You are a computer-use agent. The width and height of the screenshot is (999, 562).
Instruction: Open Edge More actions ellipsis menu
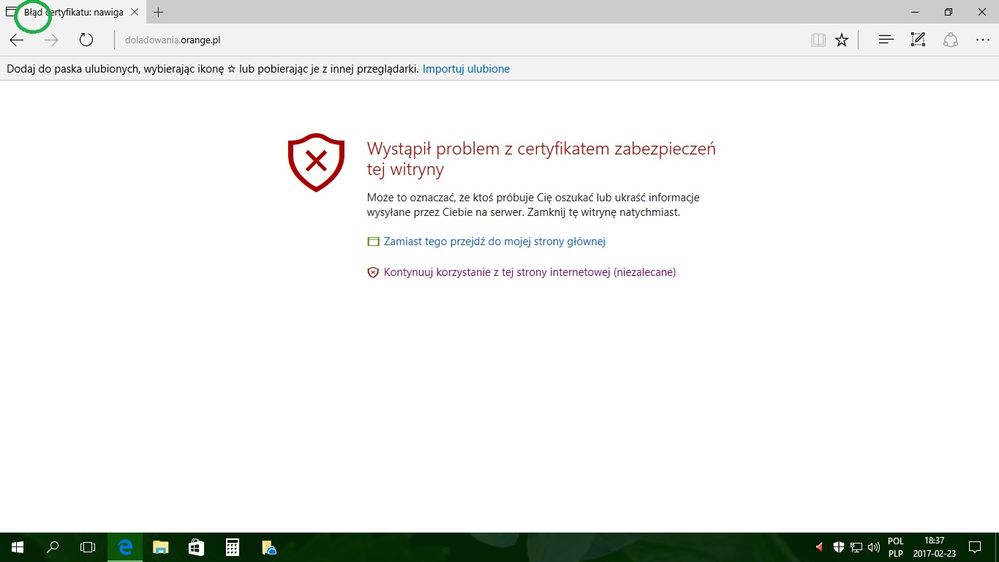[982, 40]
